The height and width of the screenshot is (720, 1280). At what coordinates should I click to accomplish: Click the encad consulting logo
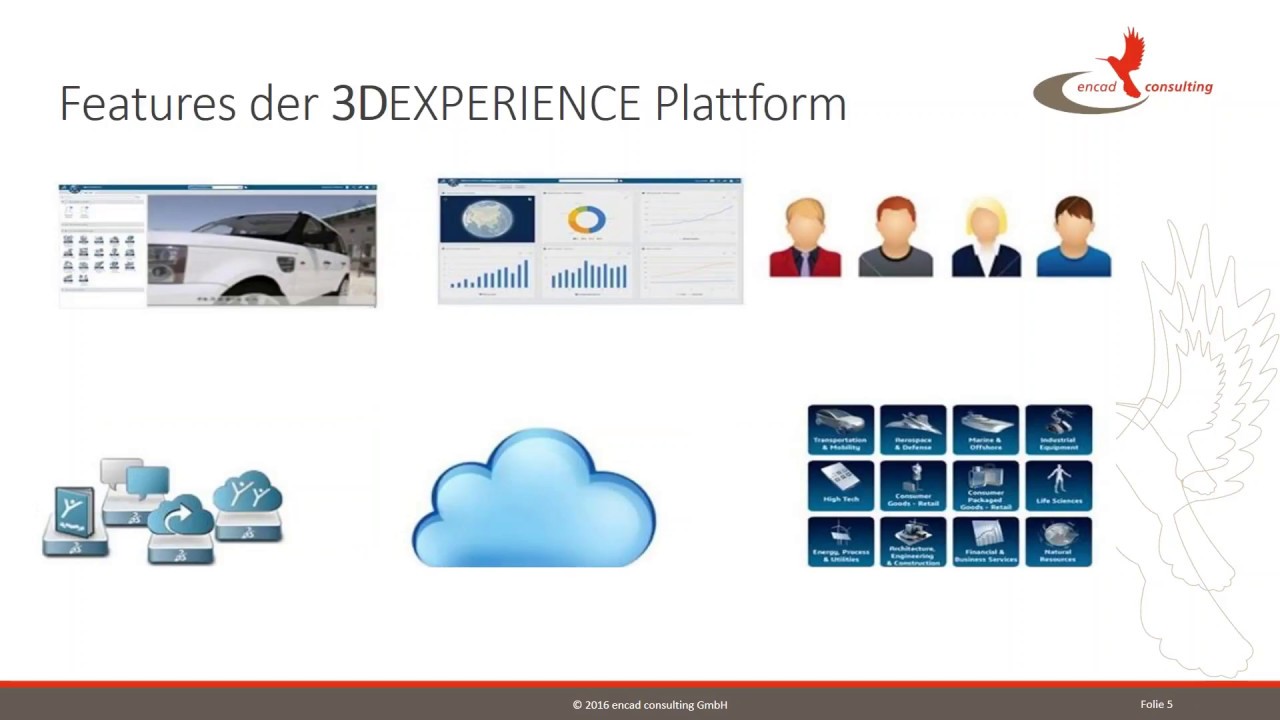coord(1122,71)
